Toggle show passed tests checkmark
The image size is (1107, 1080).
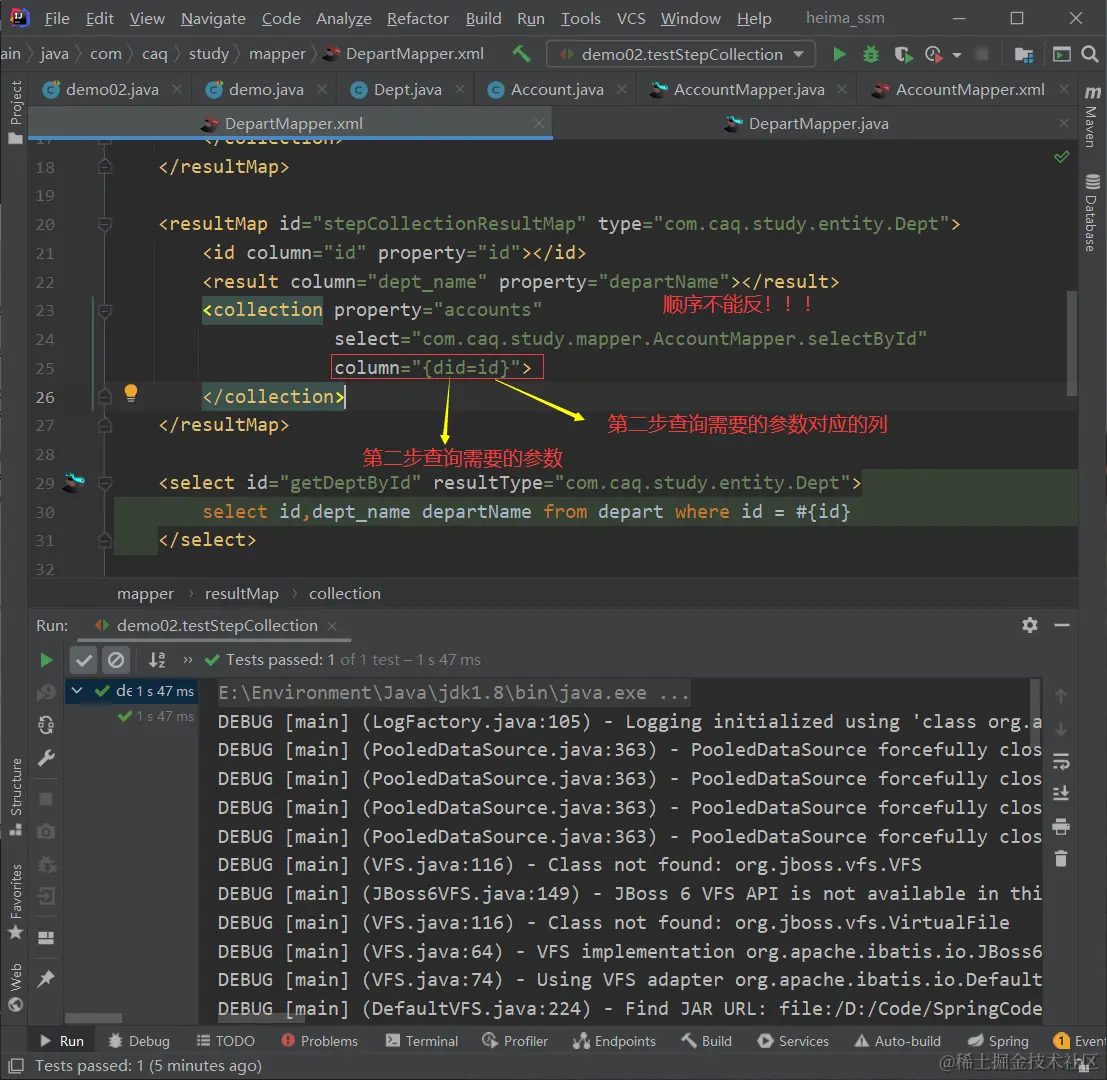pyautogui.click(x=83, y=660)
